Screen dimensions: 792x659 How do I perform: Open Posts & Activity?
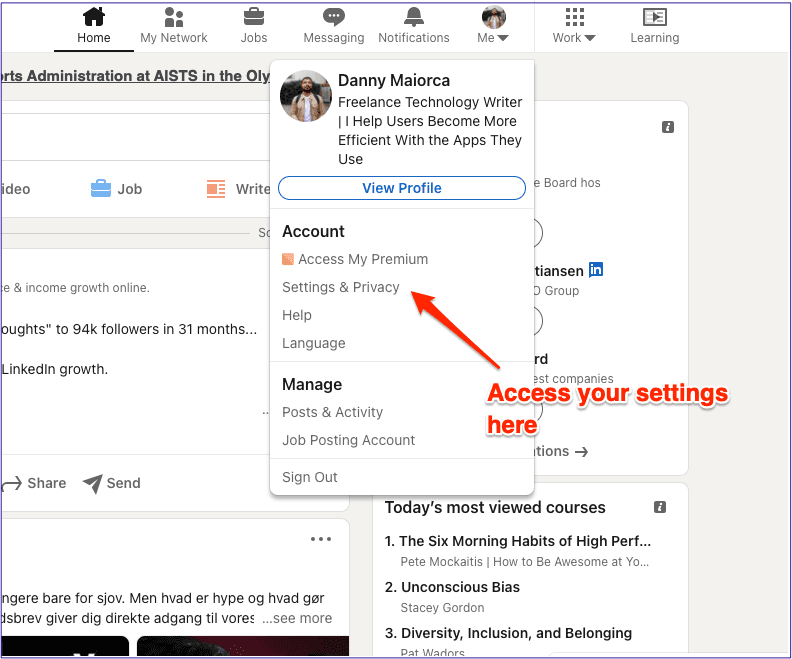coord(332,412)
